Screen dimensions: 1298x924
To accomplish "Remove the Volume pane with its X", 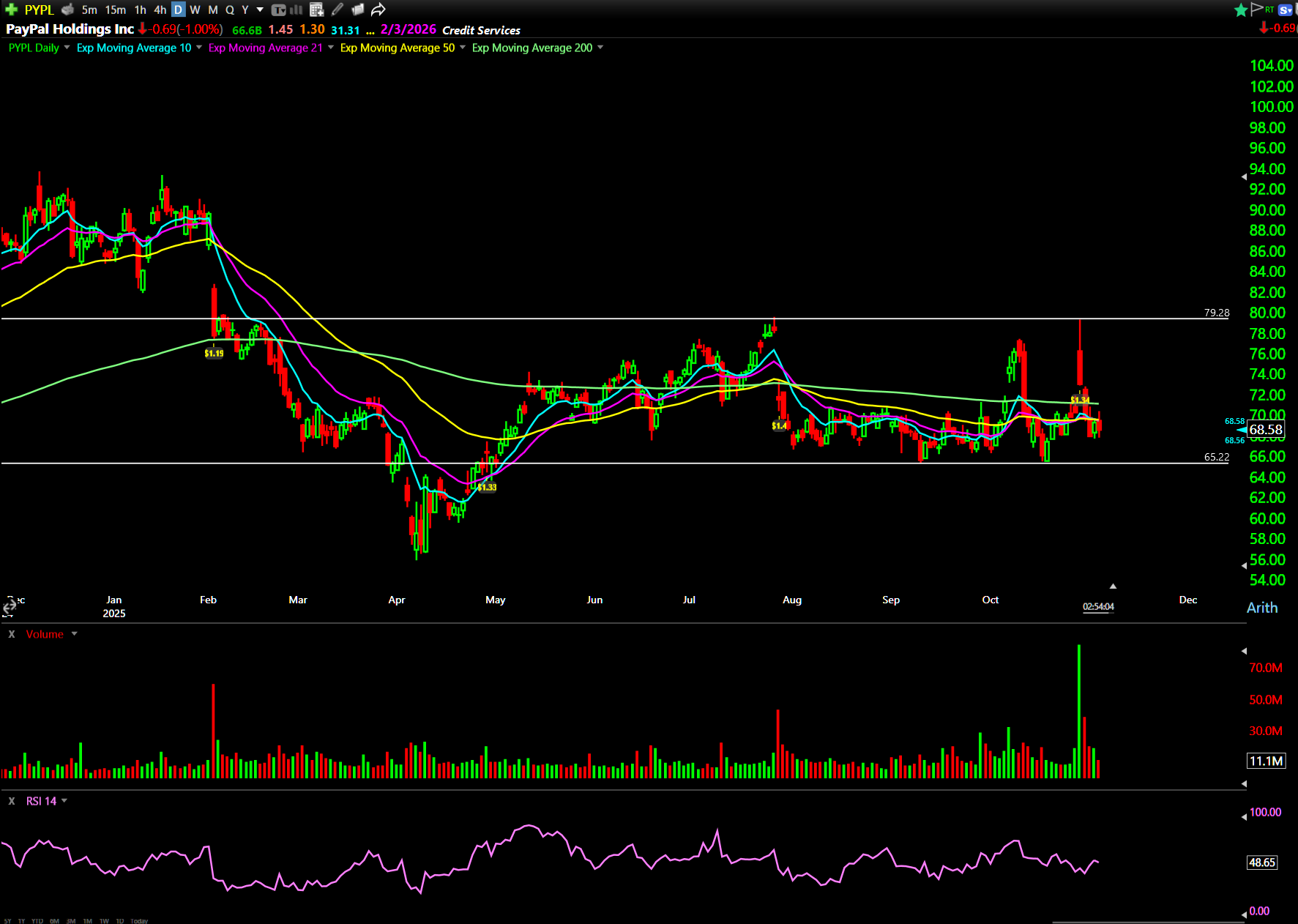I will [x=12, y=634].
